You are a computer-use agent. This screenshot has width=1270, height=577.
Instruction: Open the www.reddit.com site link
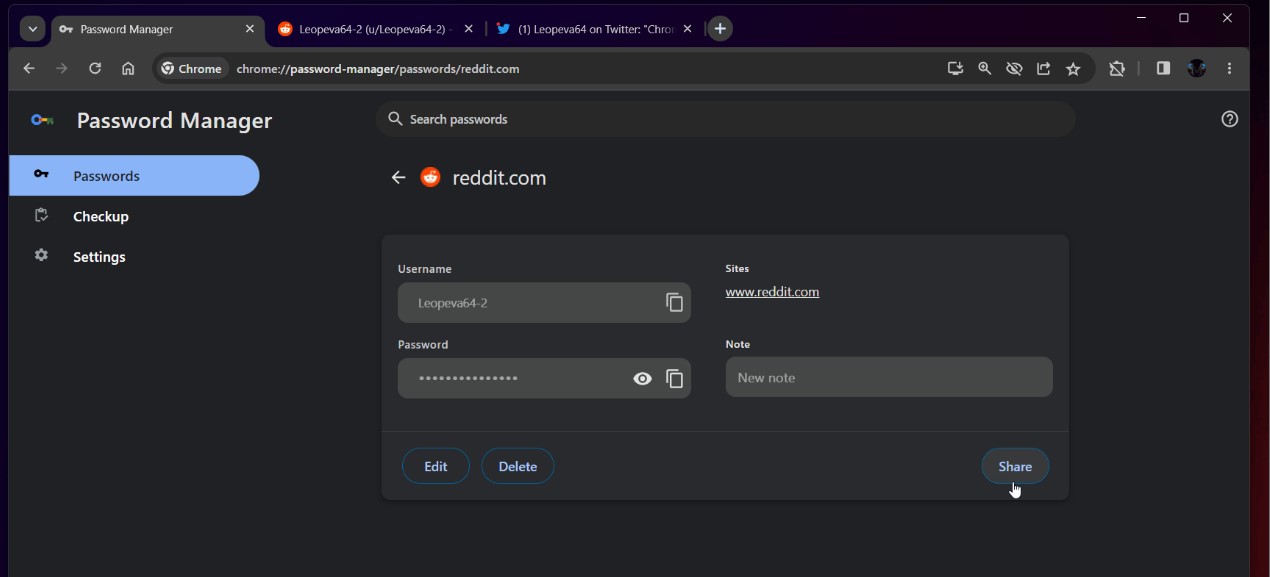[772, 292]
